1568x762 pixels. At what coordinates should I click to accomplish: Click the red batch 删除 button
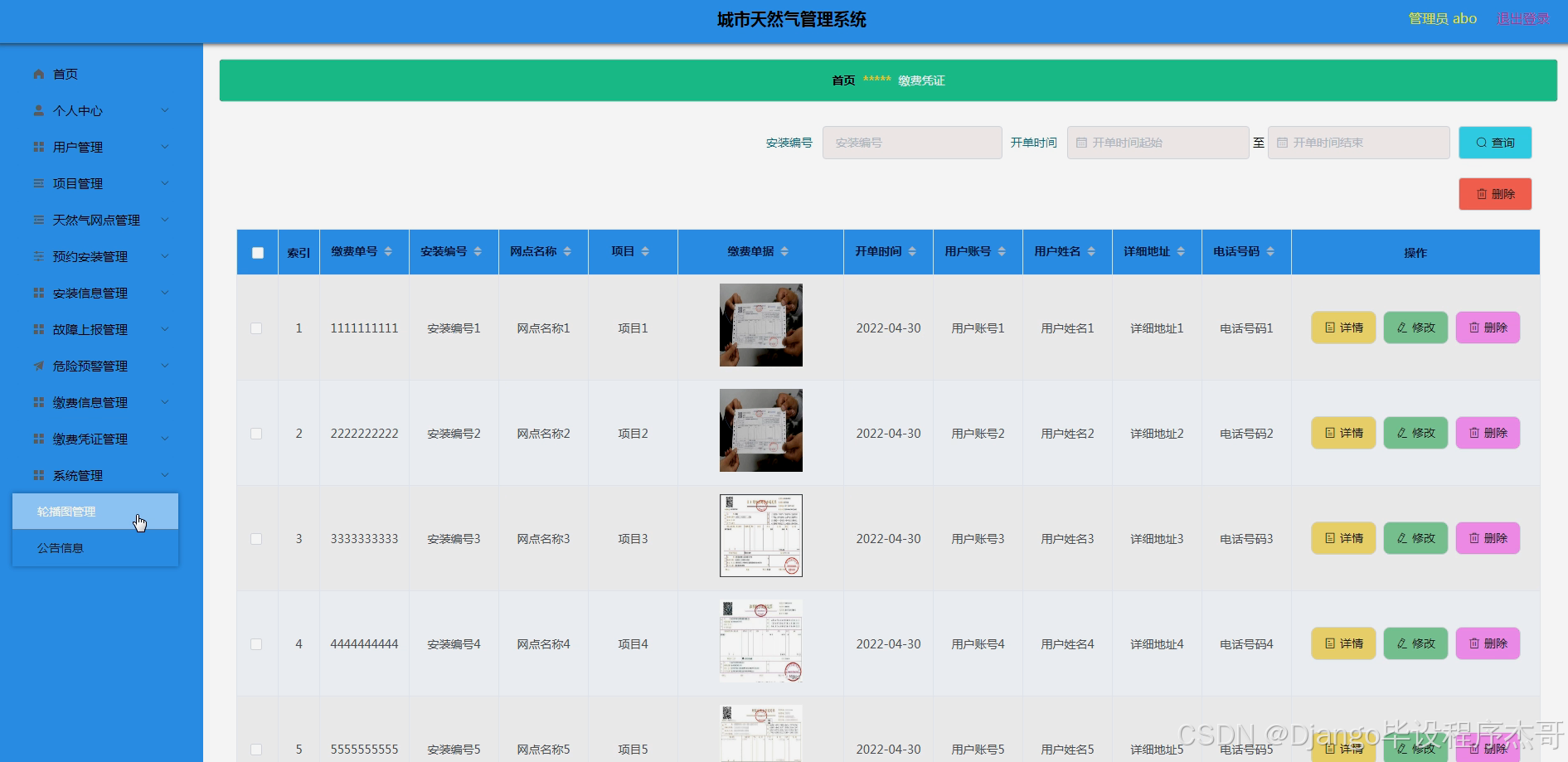point(1495,194)
